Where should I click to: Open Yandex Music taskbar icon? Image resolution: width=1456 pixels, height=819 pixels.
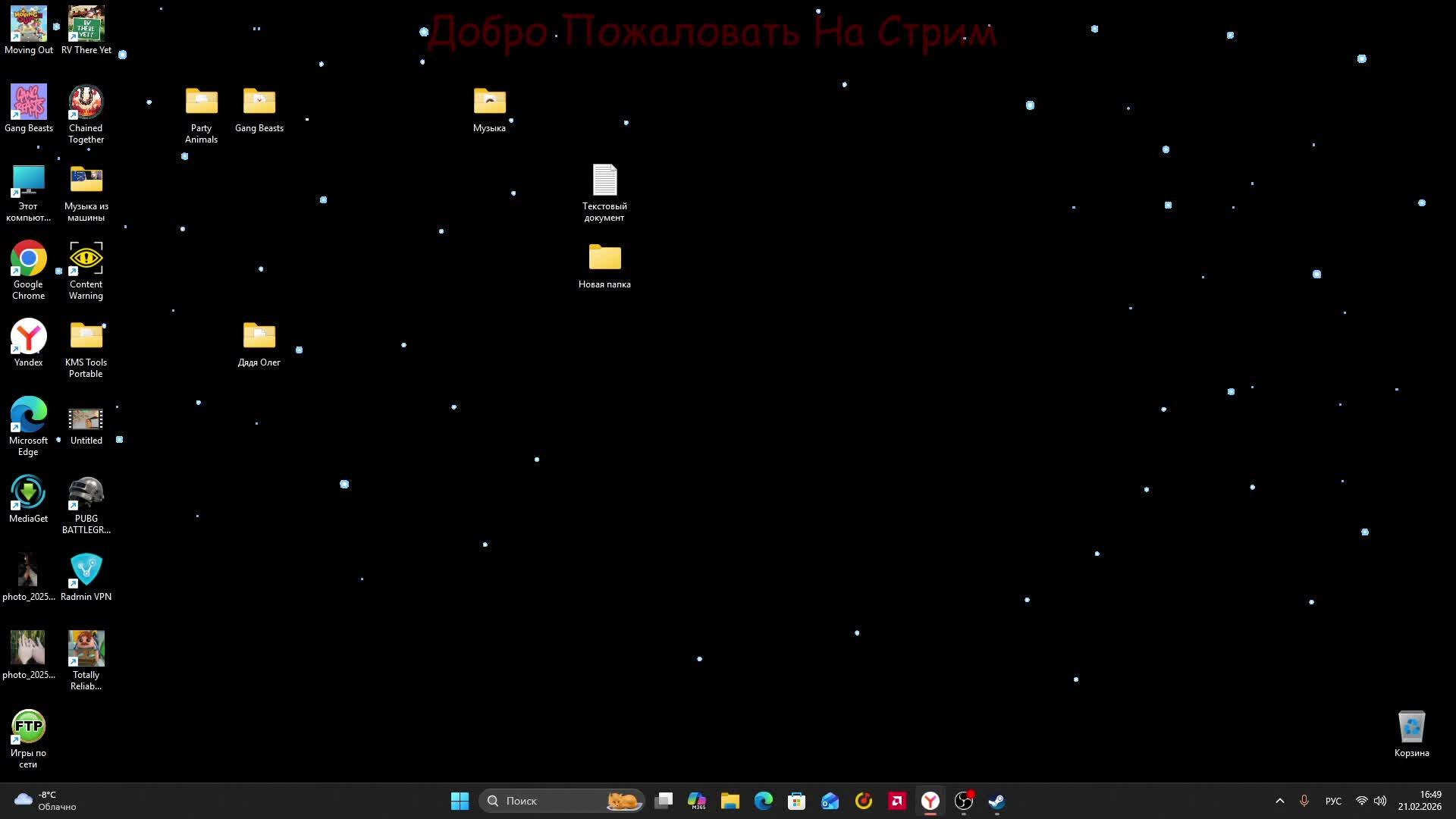[864, 801]
